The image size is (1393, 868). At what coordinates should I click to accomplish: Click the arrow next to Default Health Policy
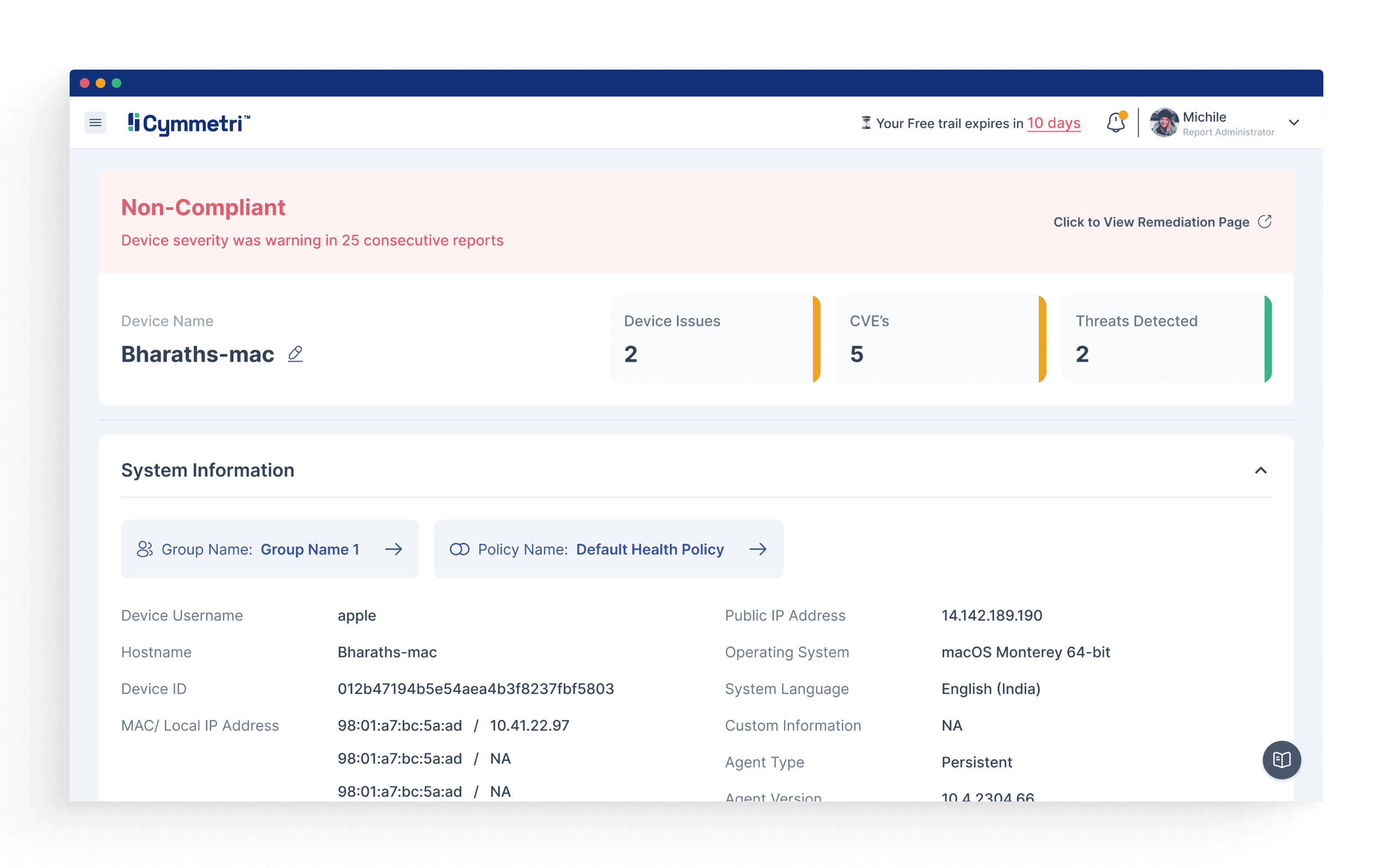(x=757, y=549)
